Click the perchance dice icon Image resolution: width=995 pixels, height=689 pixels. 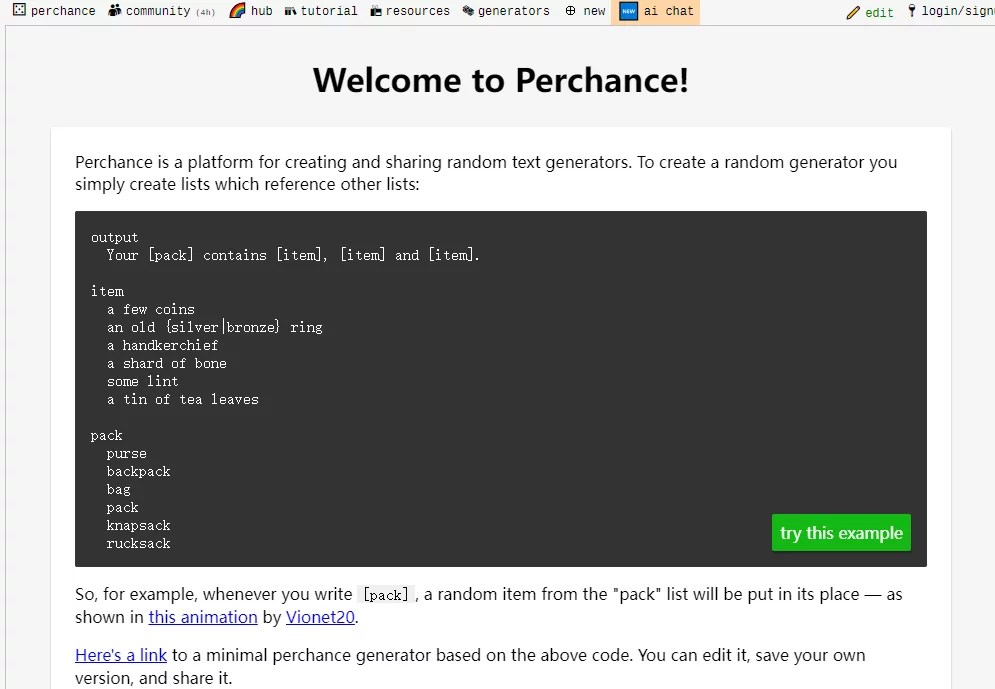20,10
